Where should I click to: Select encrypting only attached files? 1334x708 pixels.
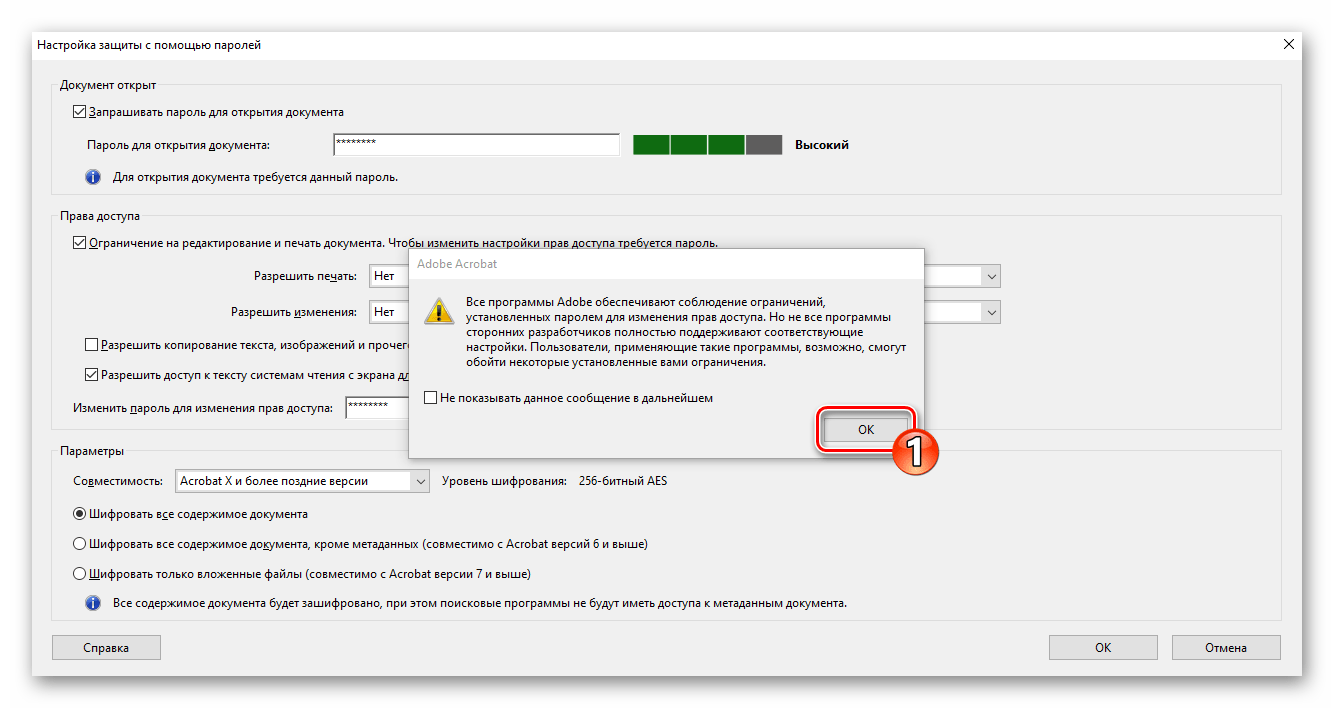(x=79, y=573)
